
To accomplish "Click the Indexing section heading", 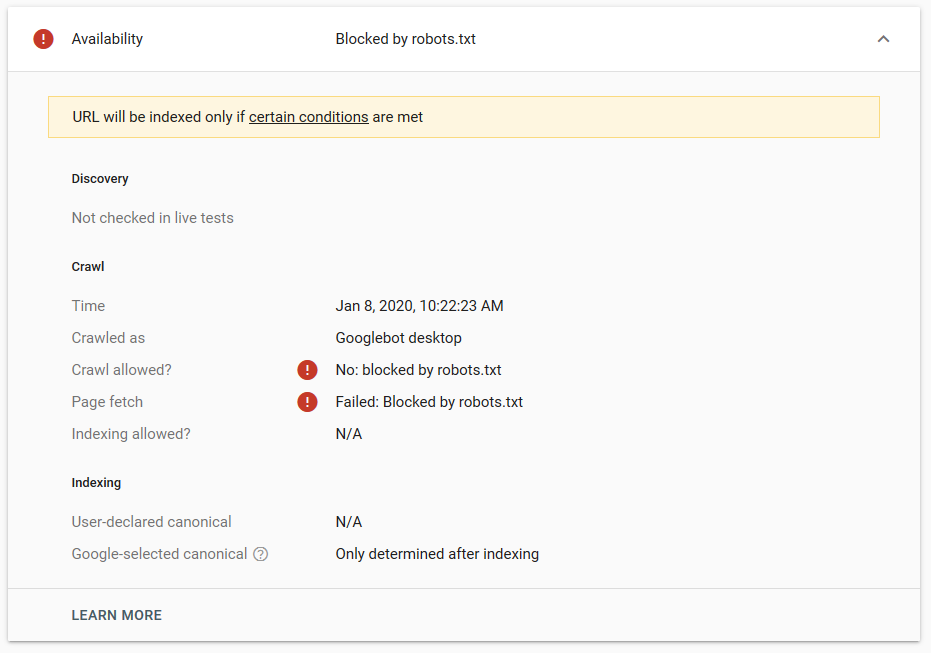I will pyautogui.click(x=96, y=483).
